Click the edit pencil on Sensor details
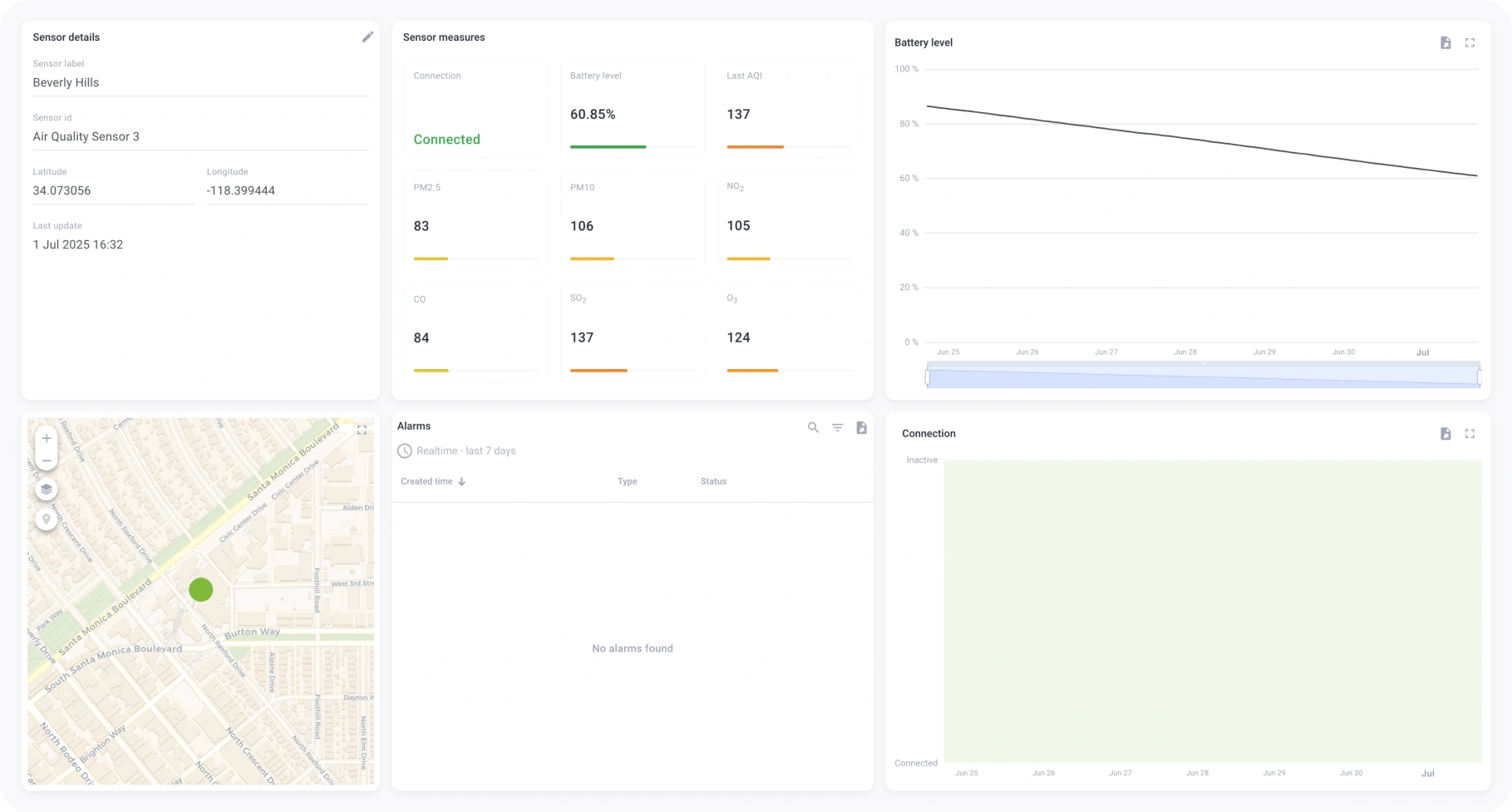 [x=367, y=37]
